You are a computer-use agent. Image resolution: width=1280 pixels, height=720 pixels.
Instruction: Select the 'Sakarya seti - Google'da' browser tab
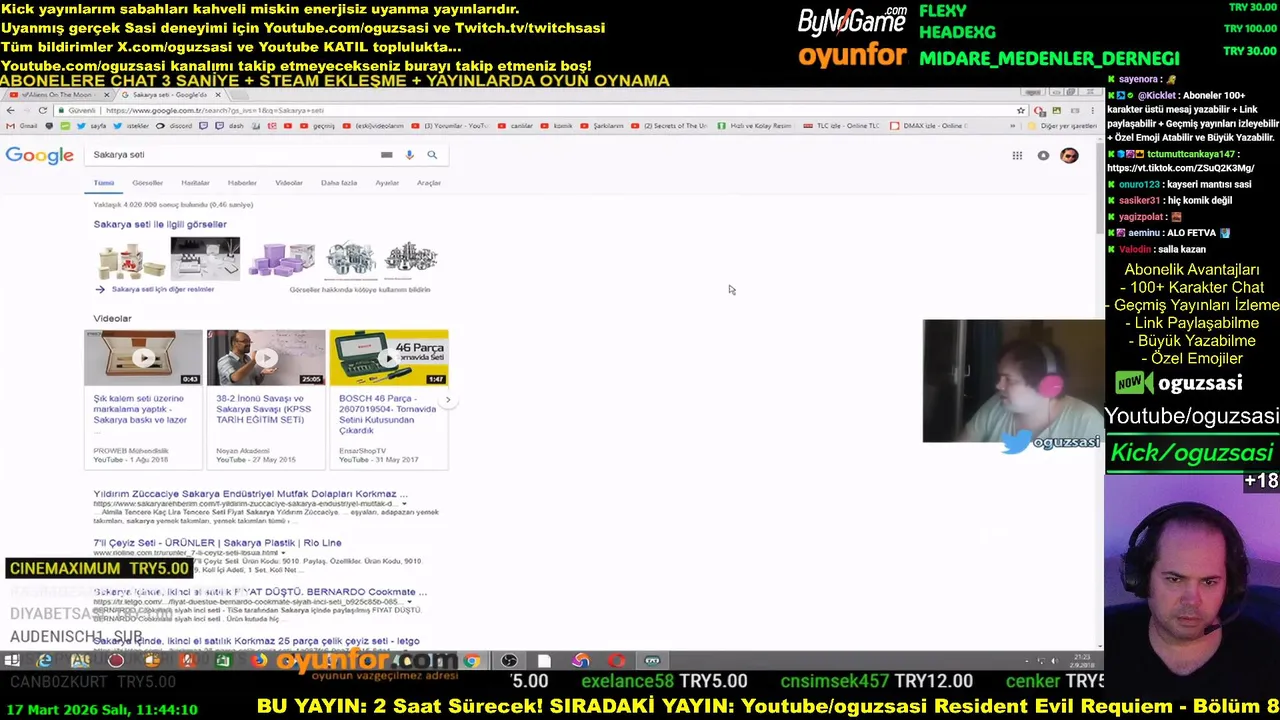pos(170,95)
